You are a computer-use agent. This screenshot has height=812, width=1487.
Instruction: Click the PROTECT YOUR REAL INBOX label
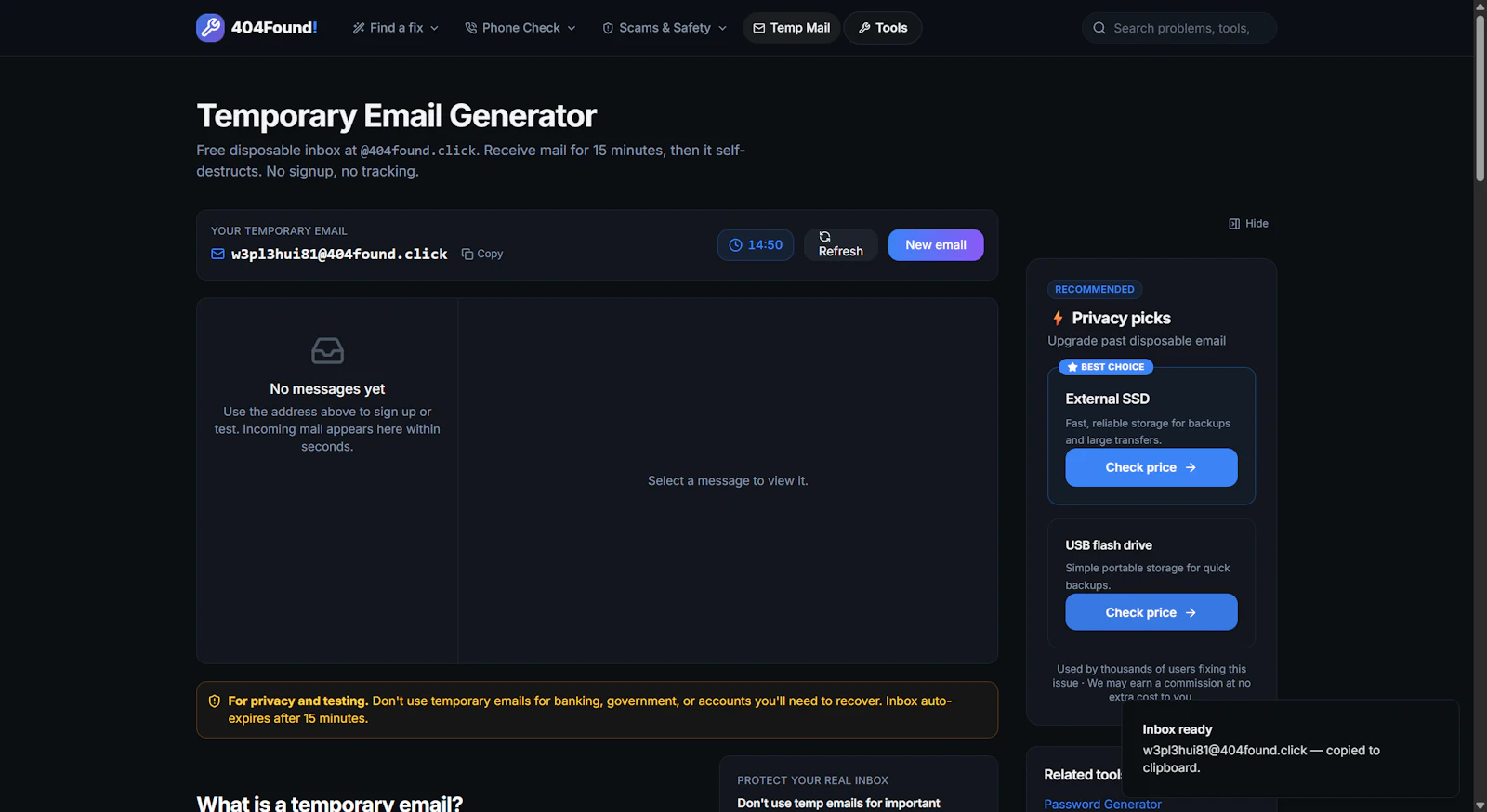(x=813, y=780)
